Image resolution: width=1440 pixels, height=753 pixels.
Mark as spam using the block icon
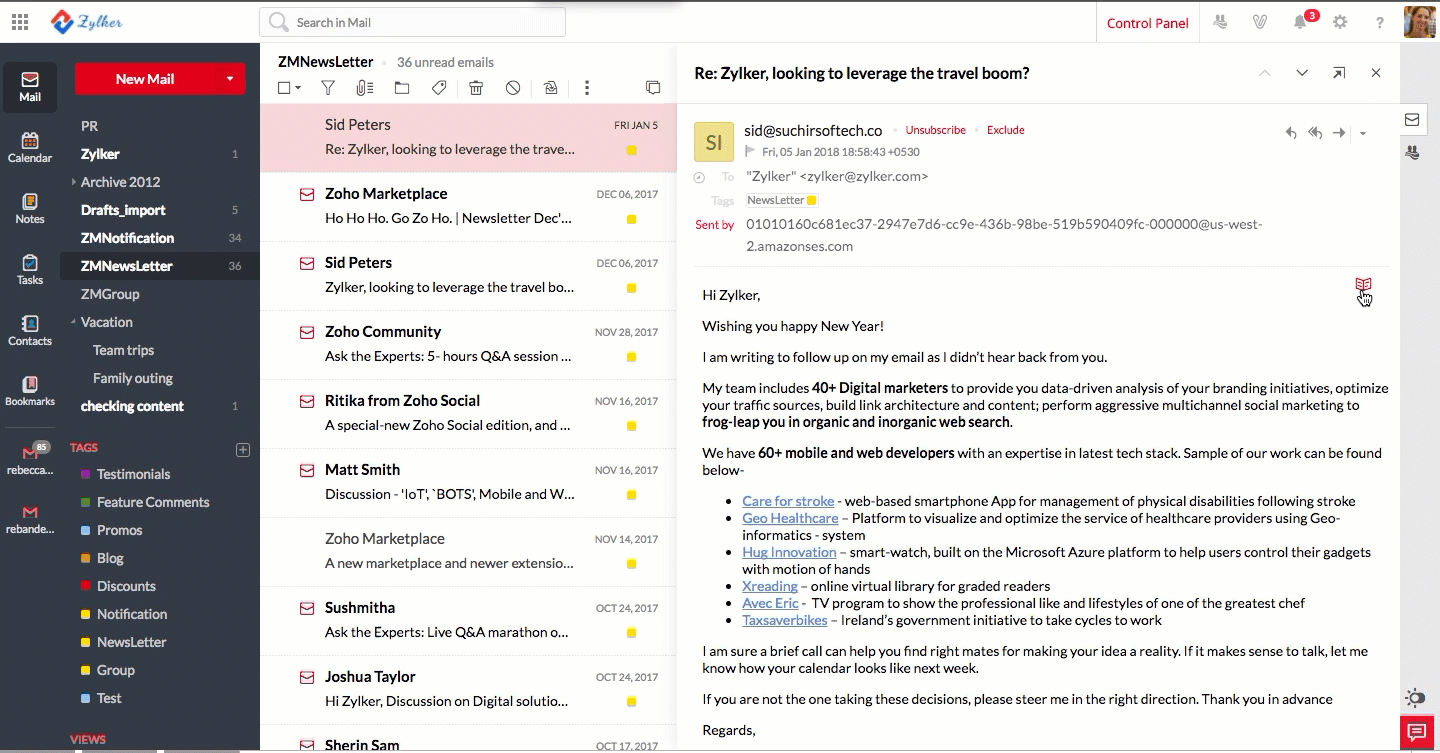513,88
